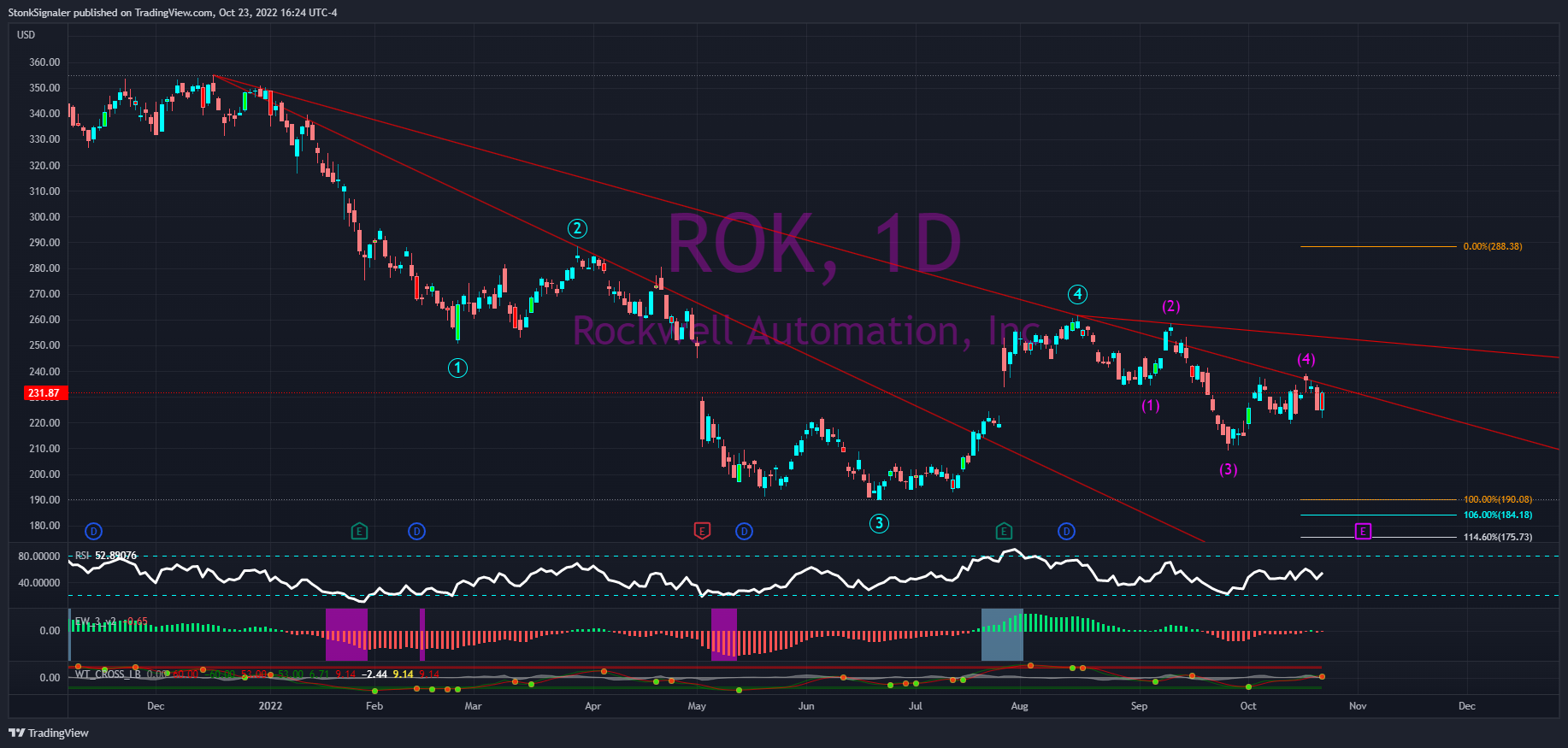Select the EW indicator legend label
1568x748 pixels.
coord(110,621)
